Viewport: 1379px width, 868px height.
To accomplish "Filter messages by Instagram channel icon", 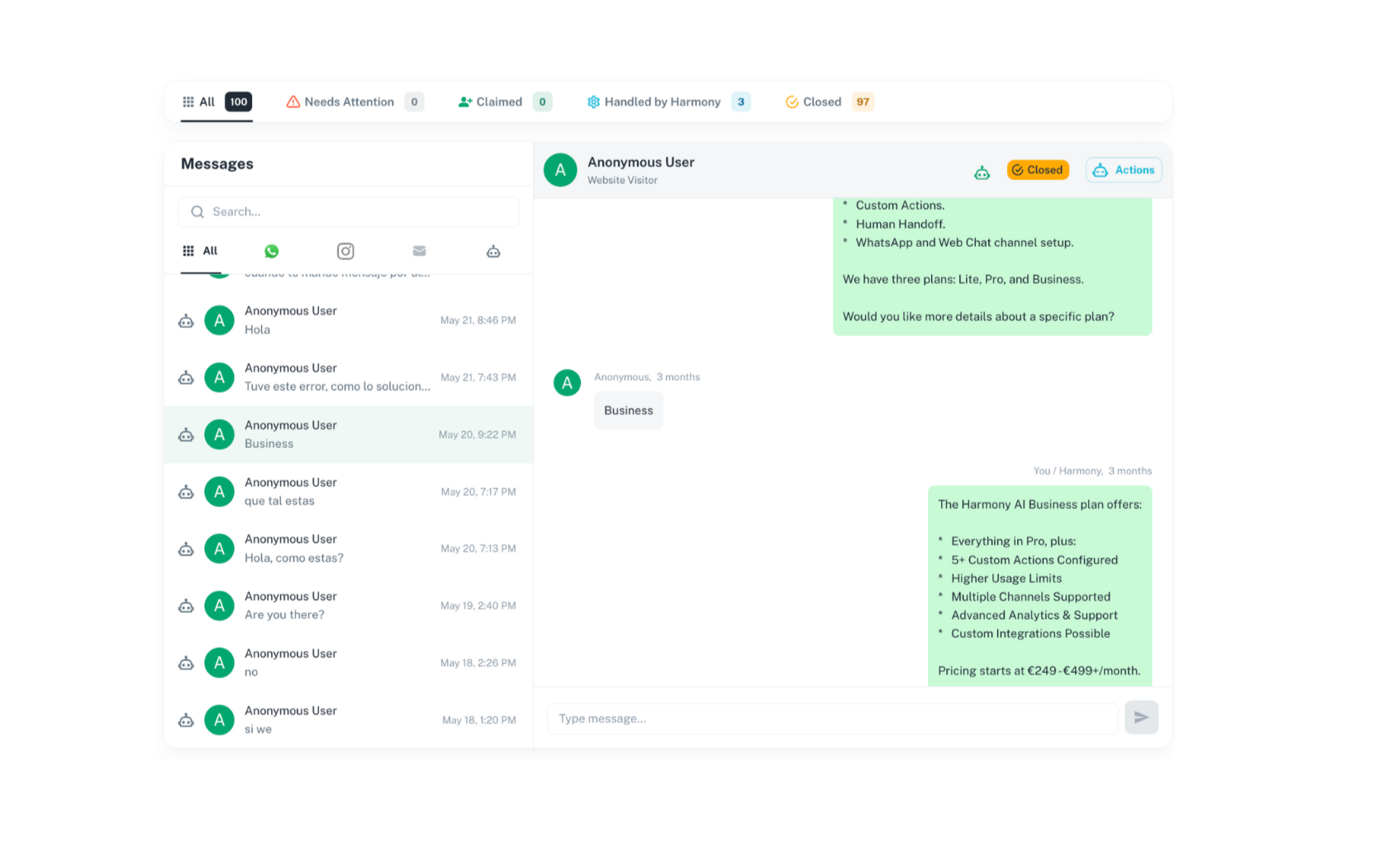I will click(345, 251).
